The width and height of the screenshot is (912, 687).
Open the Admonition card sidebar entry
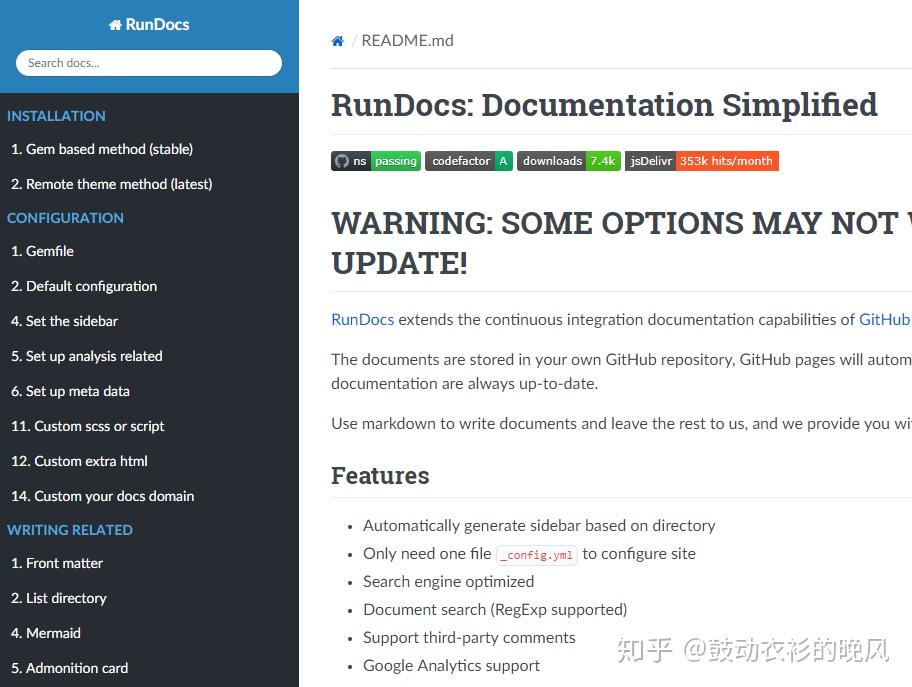click(x=69, y=668)
